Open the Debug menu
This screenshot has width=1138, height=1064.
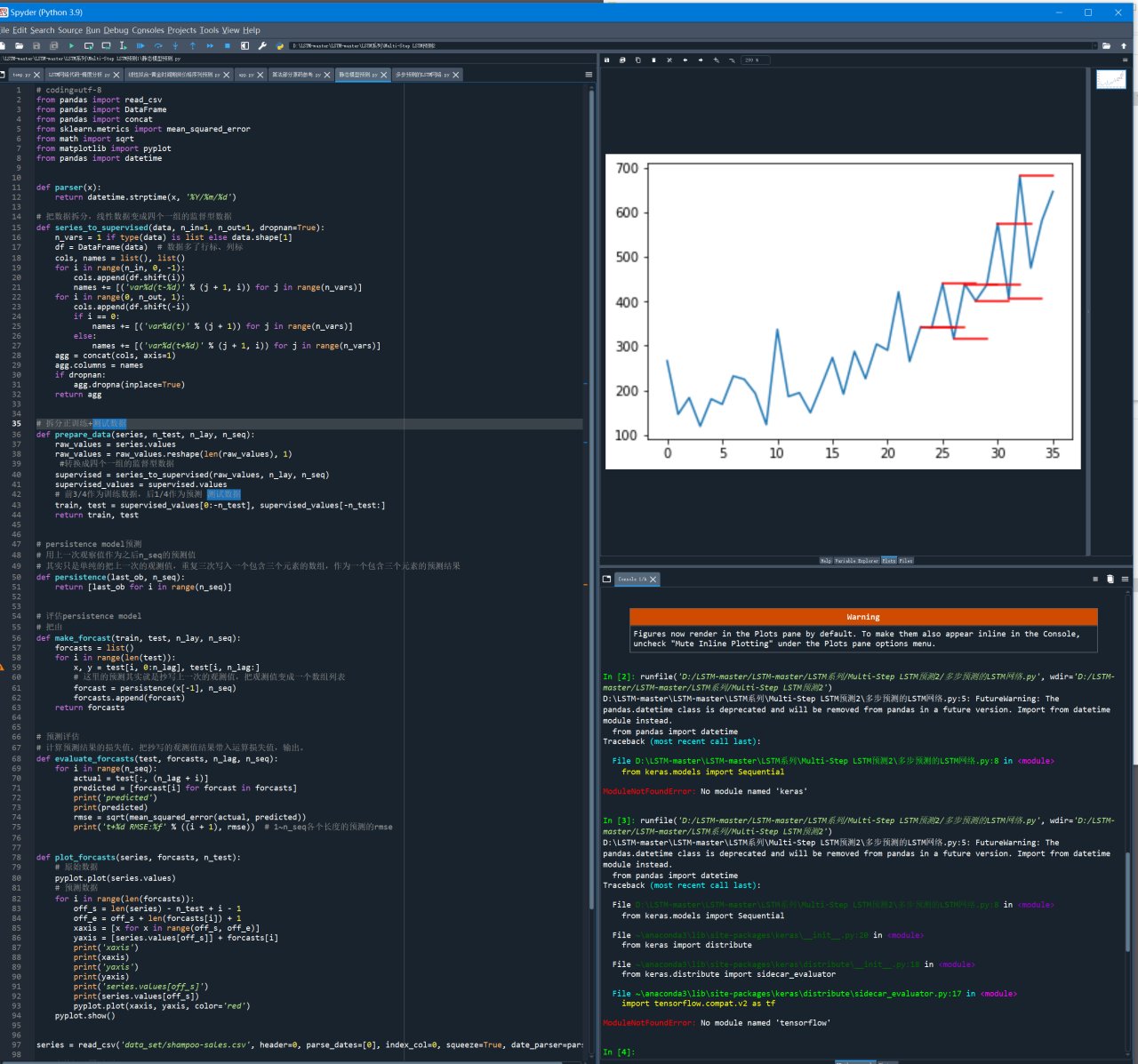pos(116,30)
